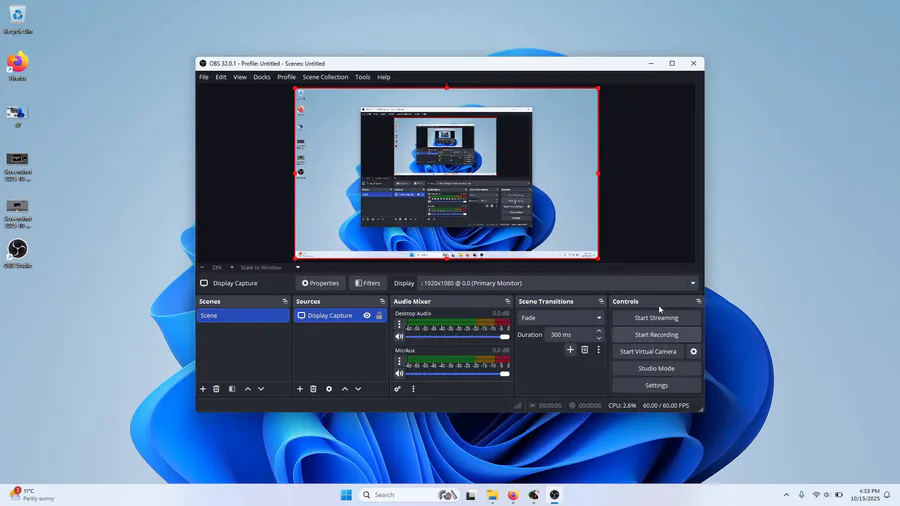
Task: Pop out the Audio Mixer dock
Action: [506, 301]
